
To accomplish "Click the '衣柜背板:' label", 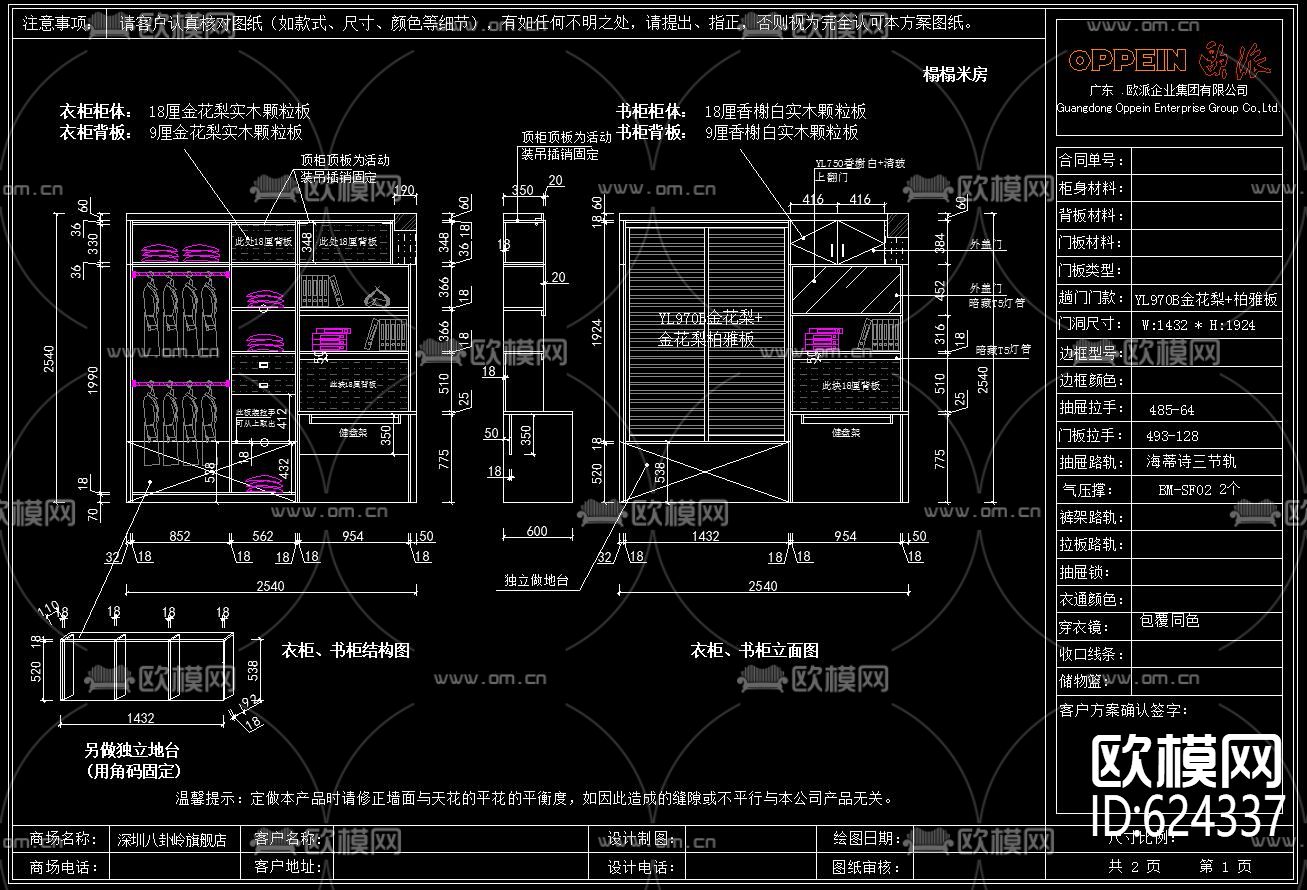I will [94, 132].
